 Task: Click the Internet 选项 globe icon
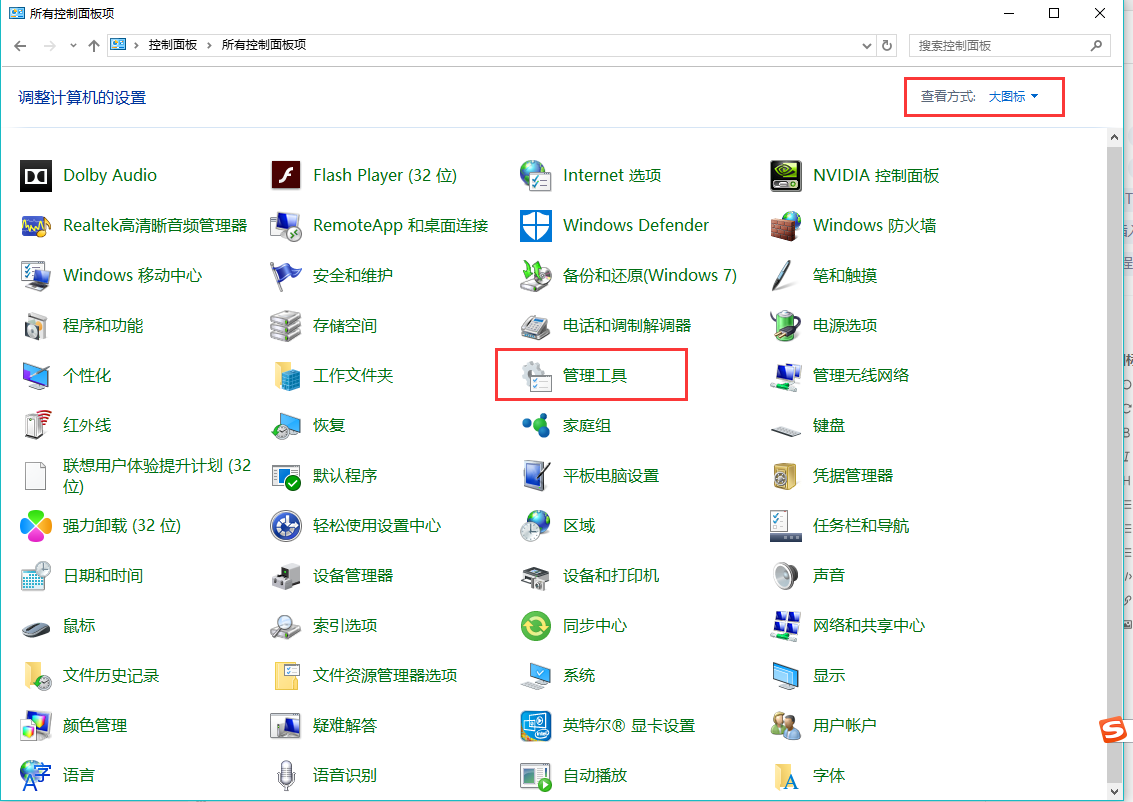click(536, 176)
